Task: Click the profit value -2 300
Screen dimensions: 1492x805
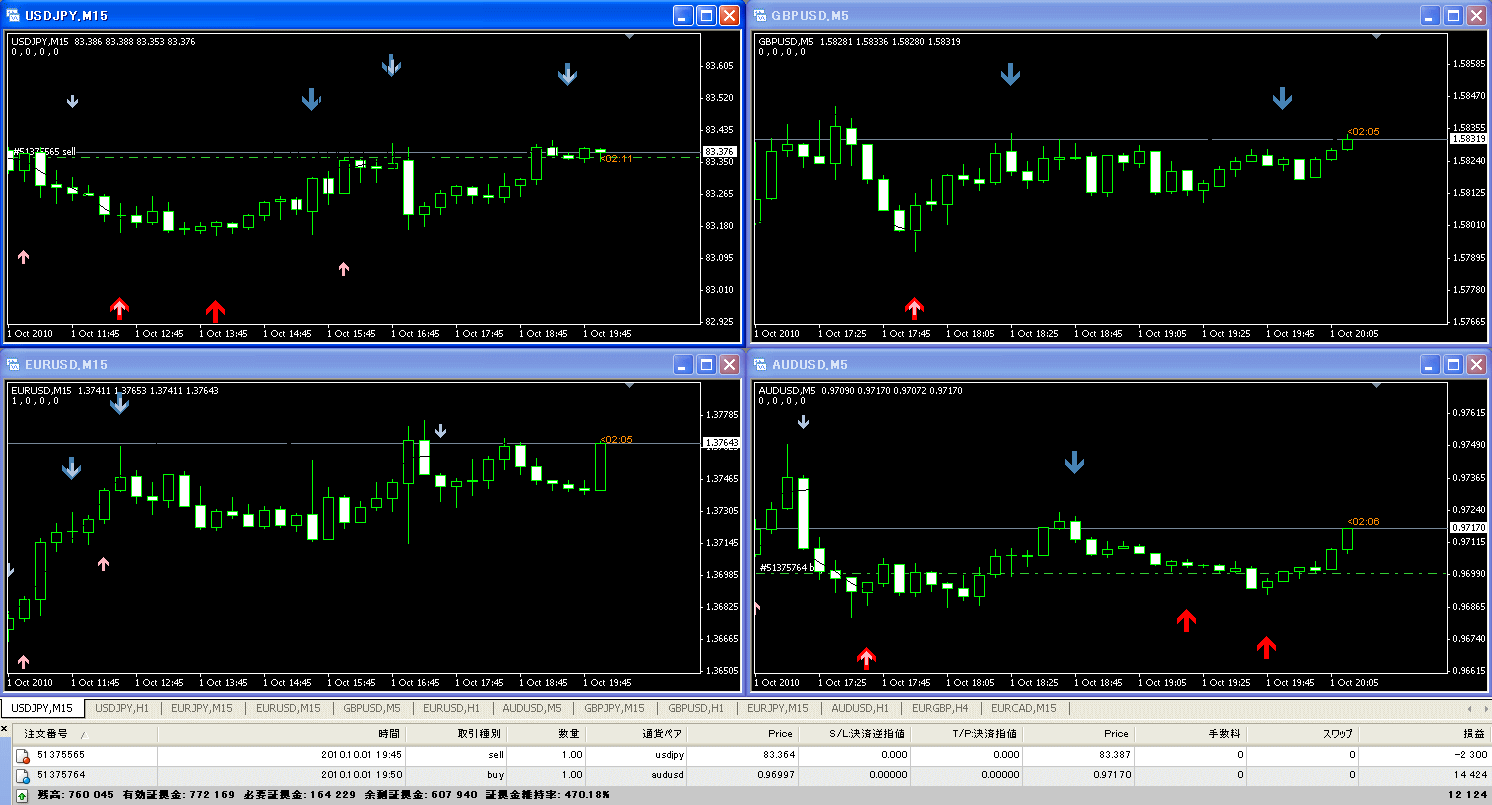Action: tap(1470, 755)
